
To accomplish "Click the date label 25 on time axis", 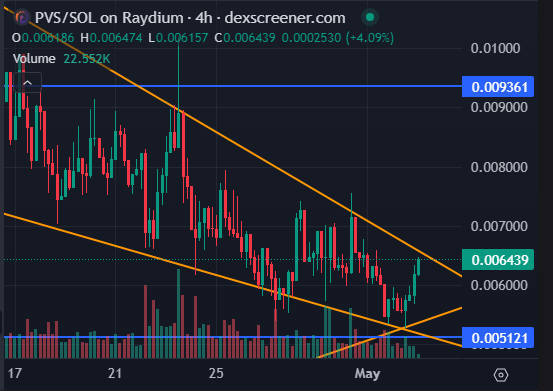I will tap(216, 373).
